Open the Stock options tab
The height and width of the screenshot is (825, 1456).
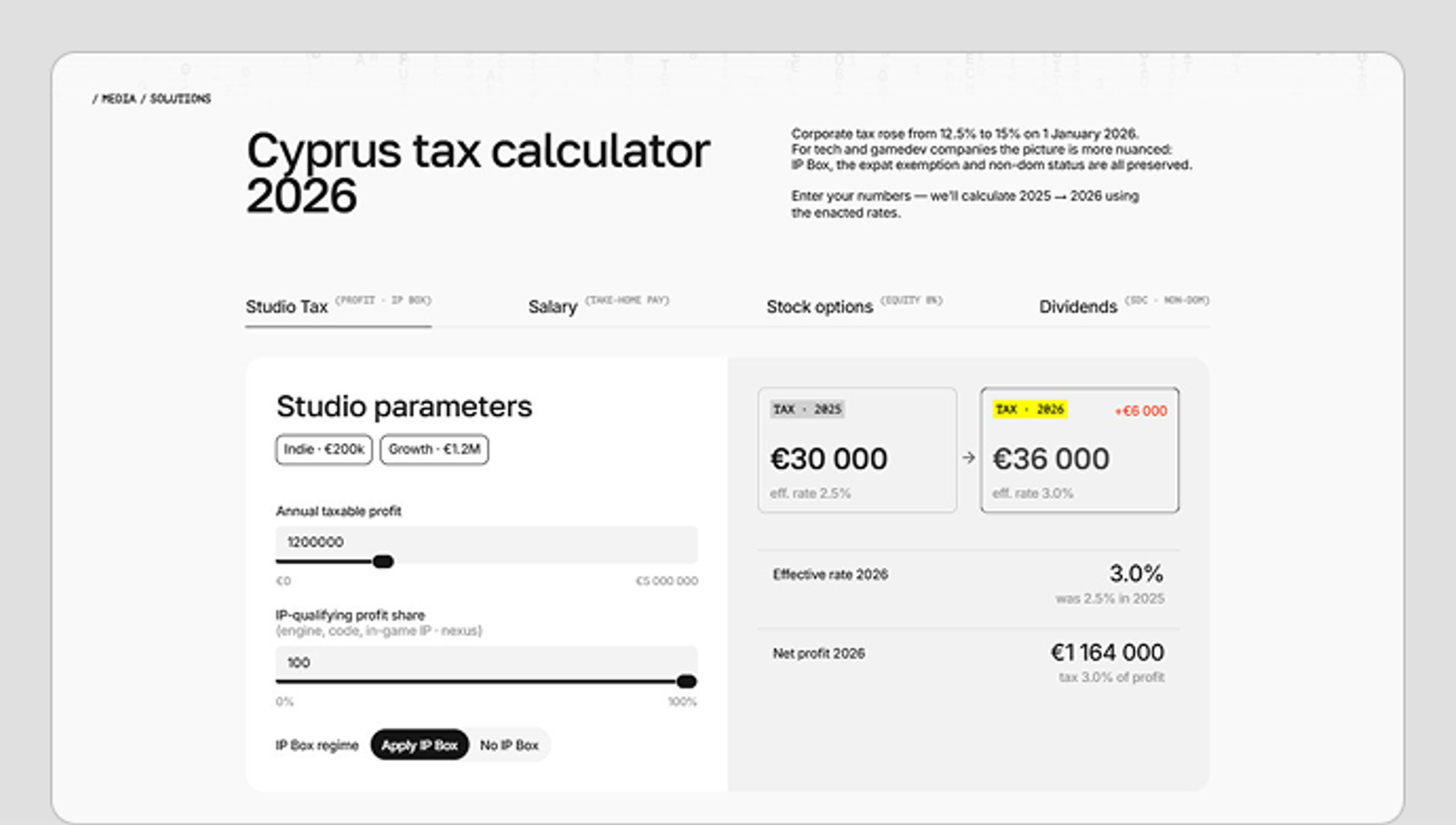(x=854, y=307)
